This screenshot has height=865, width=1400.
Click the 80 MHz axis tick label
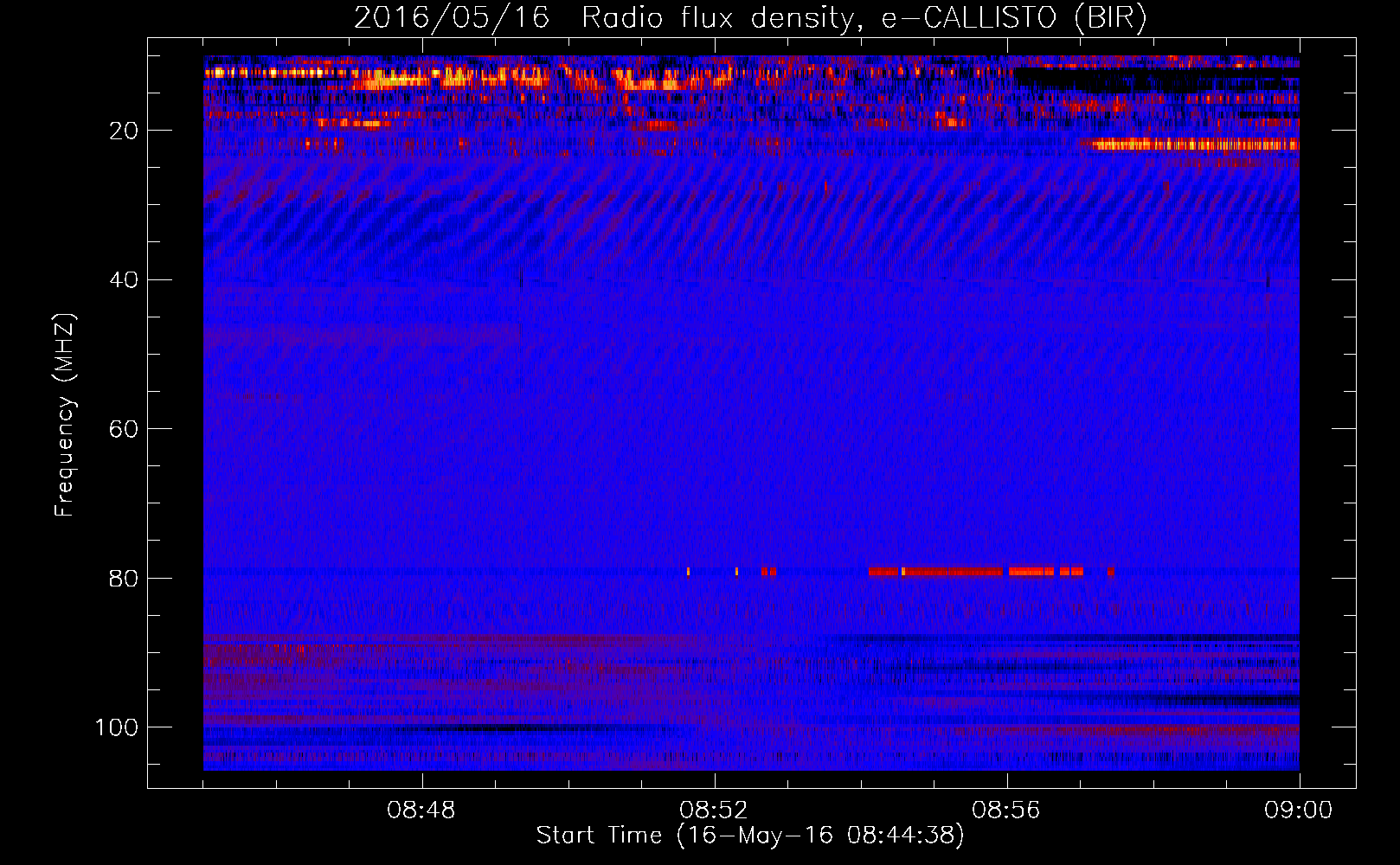pyautogui.click(x=124, y=578)
